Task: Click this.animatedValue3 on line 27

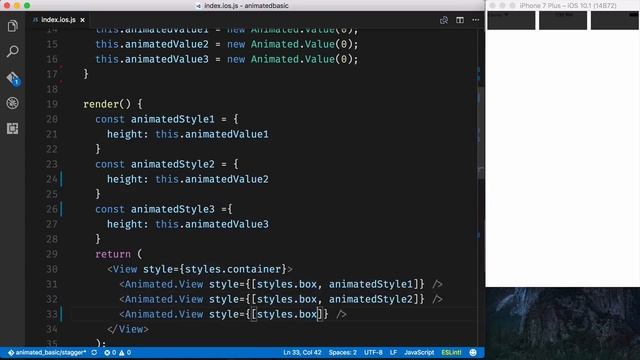Action: coord(212,224)
